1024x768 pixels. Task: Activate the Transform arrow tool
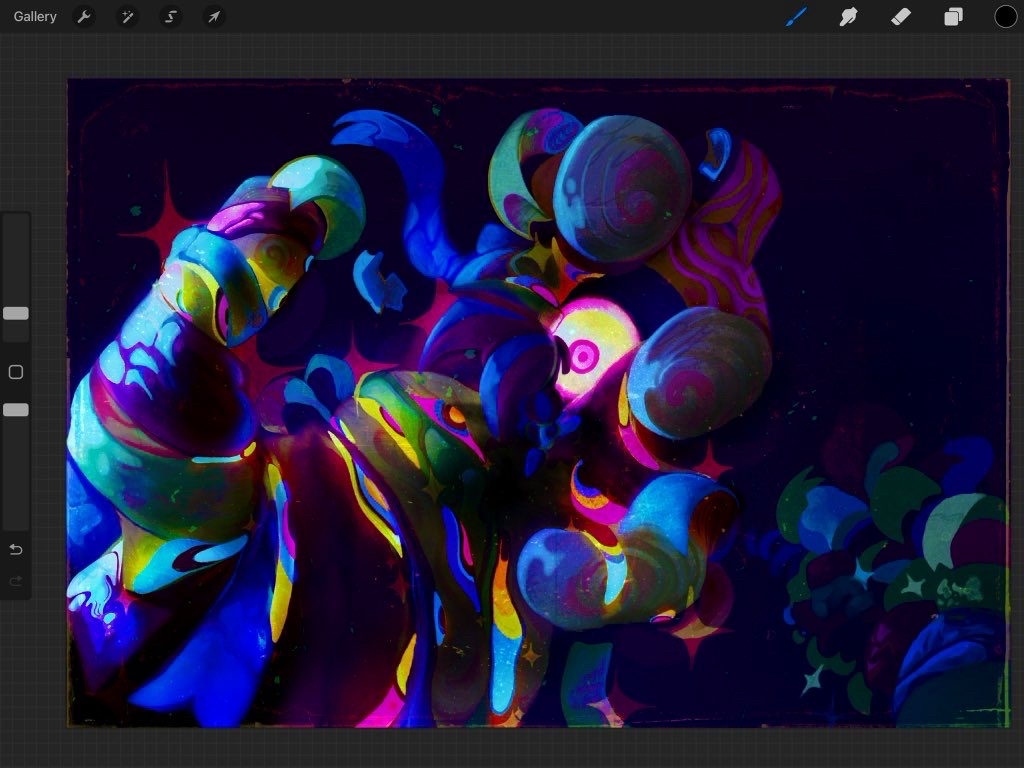[x=214, y=17]
